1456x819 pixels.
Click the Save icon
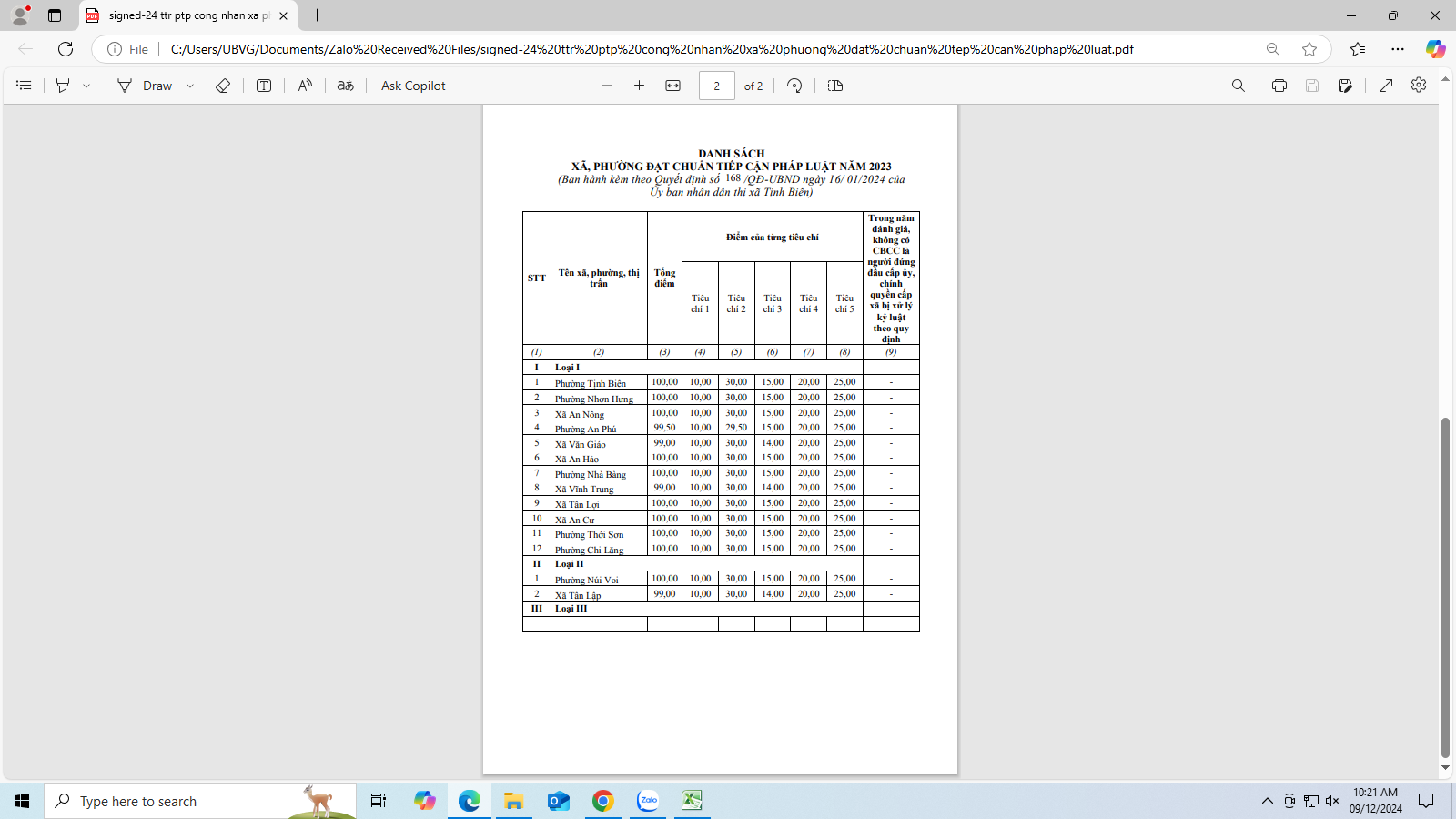click(1312, 86)
